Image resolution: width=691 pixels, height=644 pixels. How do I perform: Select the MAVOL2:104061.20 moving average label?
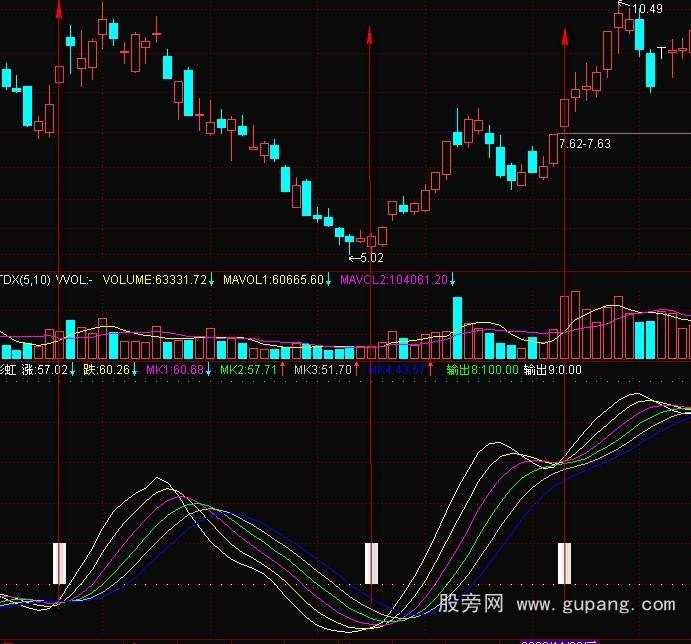[x=393, y=280]
